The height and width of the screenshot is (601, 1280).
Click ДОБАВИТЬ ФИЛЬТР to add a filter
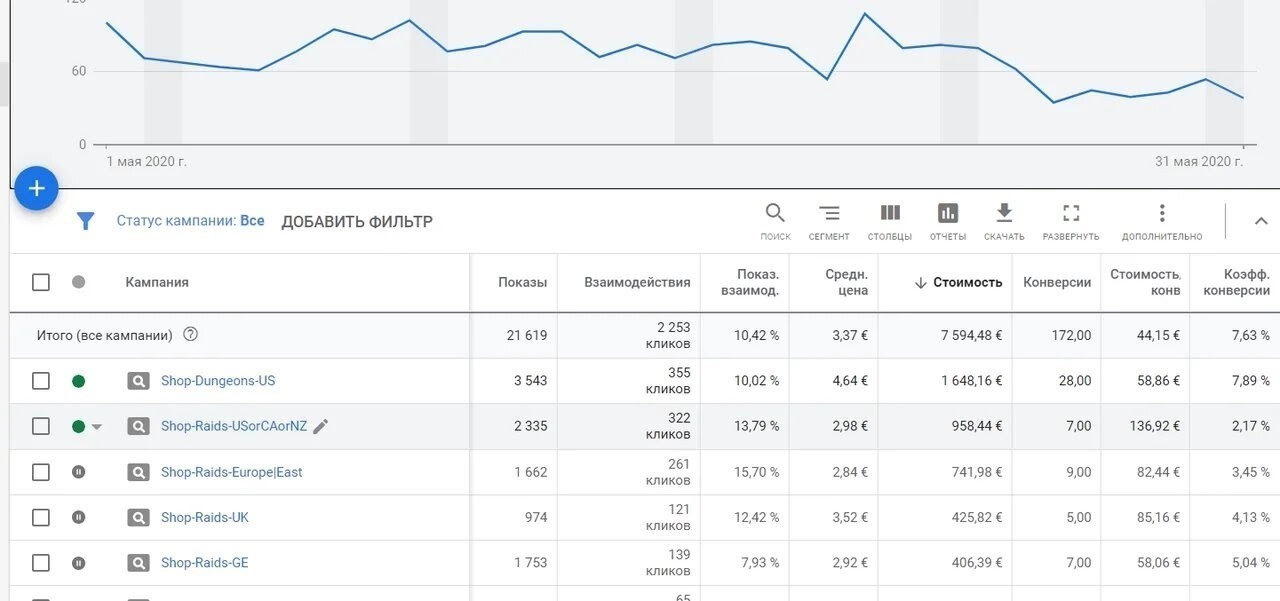(x=357, y=222)
